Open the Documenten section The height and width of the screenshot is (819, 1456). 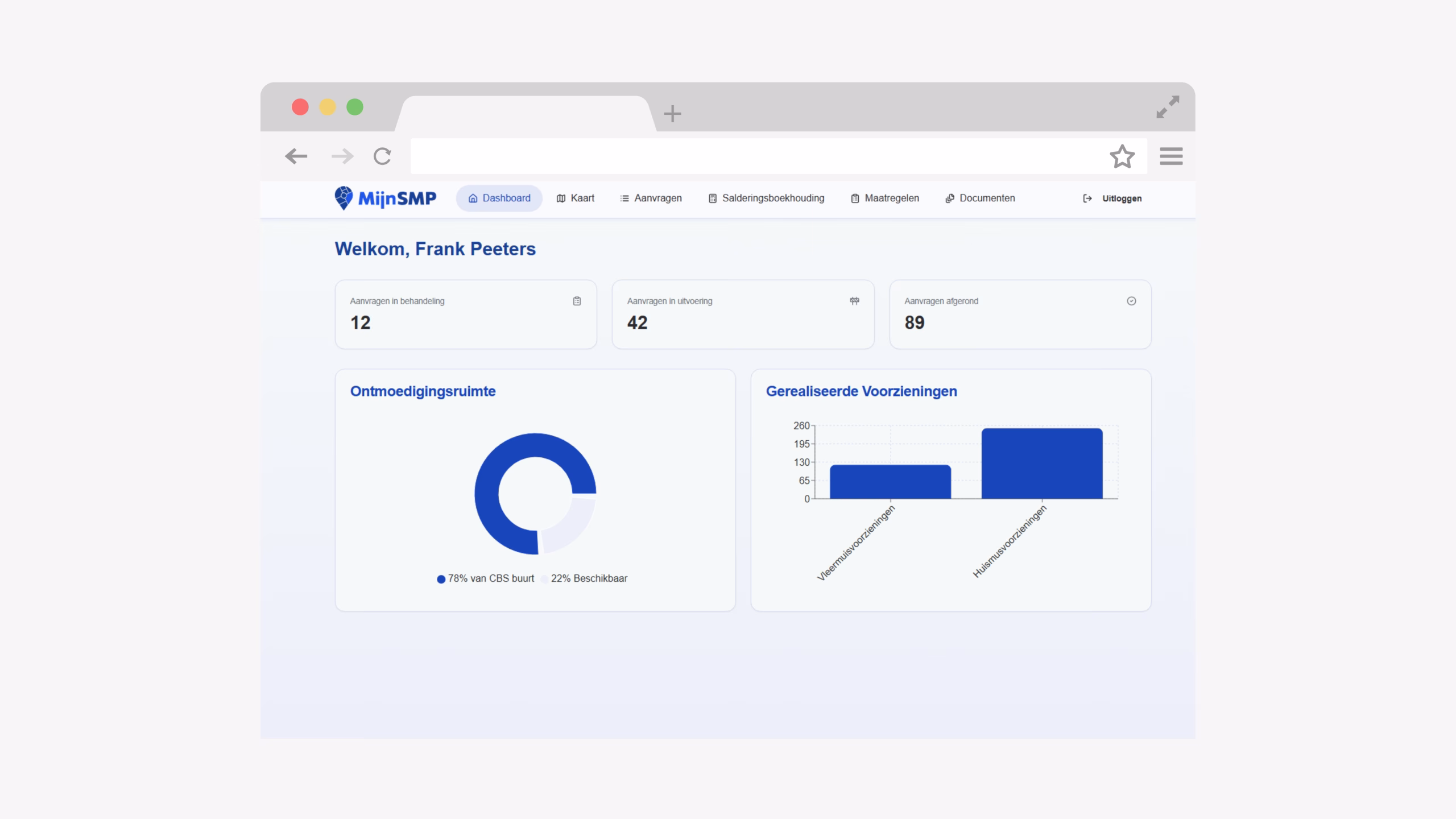click(x=980, y=198)
